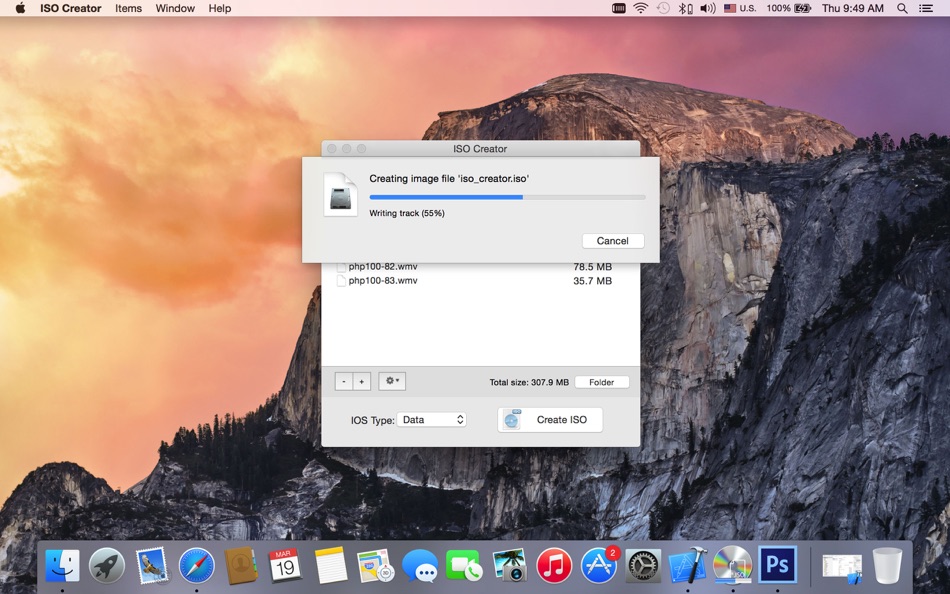Select the php100-82.wmv file row

(480, 267)
